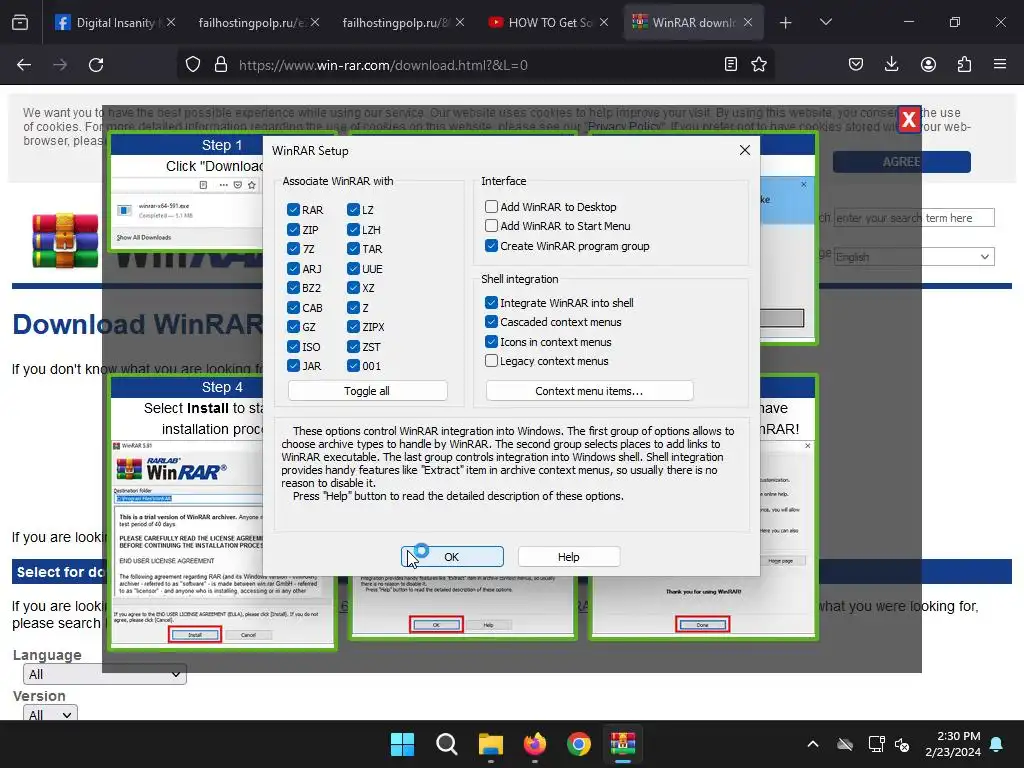
Task: Close the WinRAR download tab
Action: point(748,23)
